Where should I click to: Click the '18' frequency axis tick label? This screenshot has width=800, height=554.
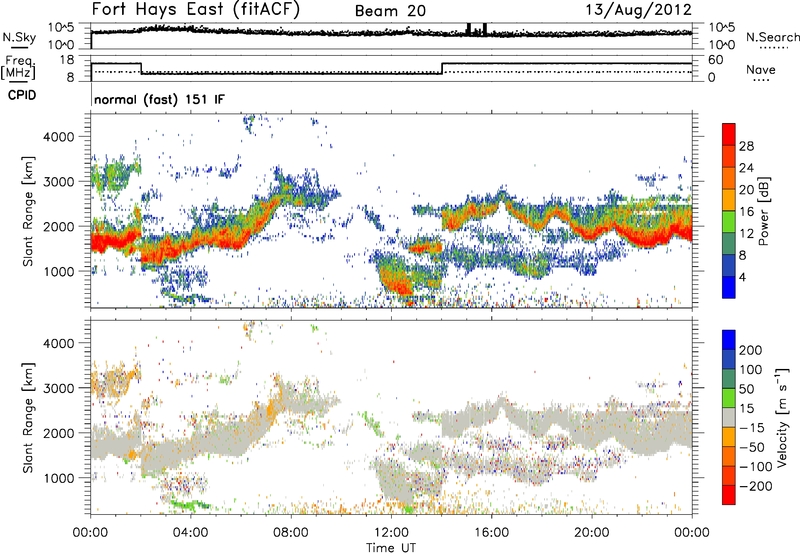[x=67, y=60]
